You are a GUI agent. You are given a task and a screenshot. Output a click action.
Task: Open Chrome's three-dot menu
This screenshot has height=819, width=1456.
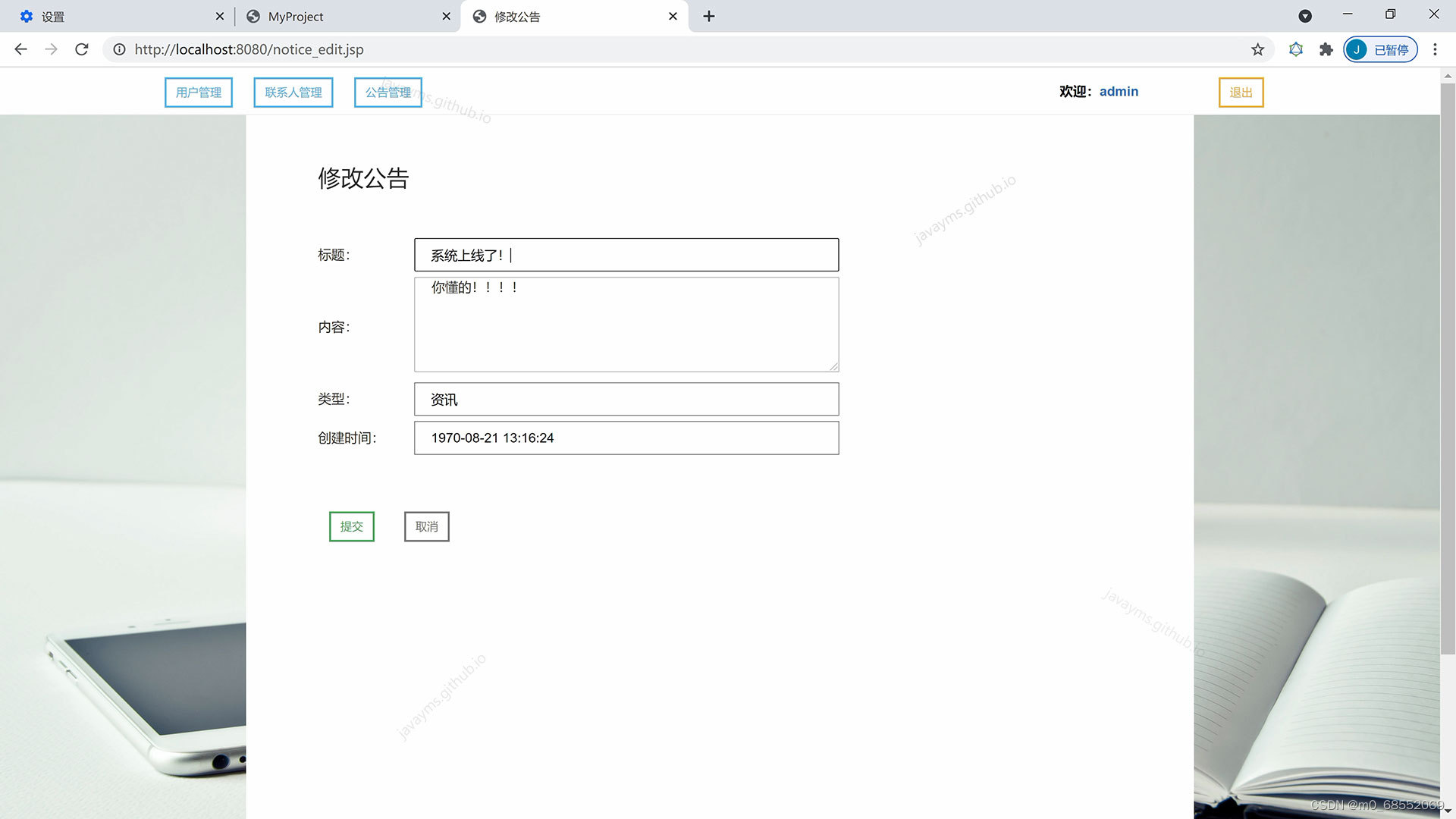(1435, 49)
